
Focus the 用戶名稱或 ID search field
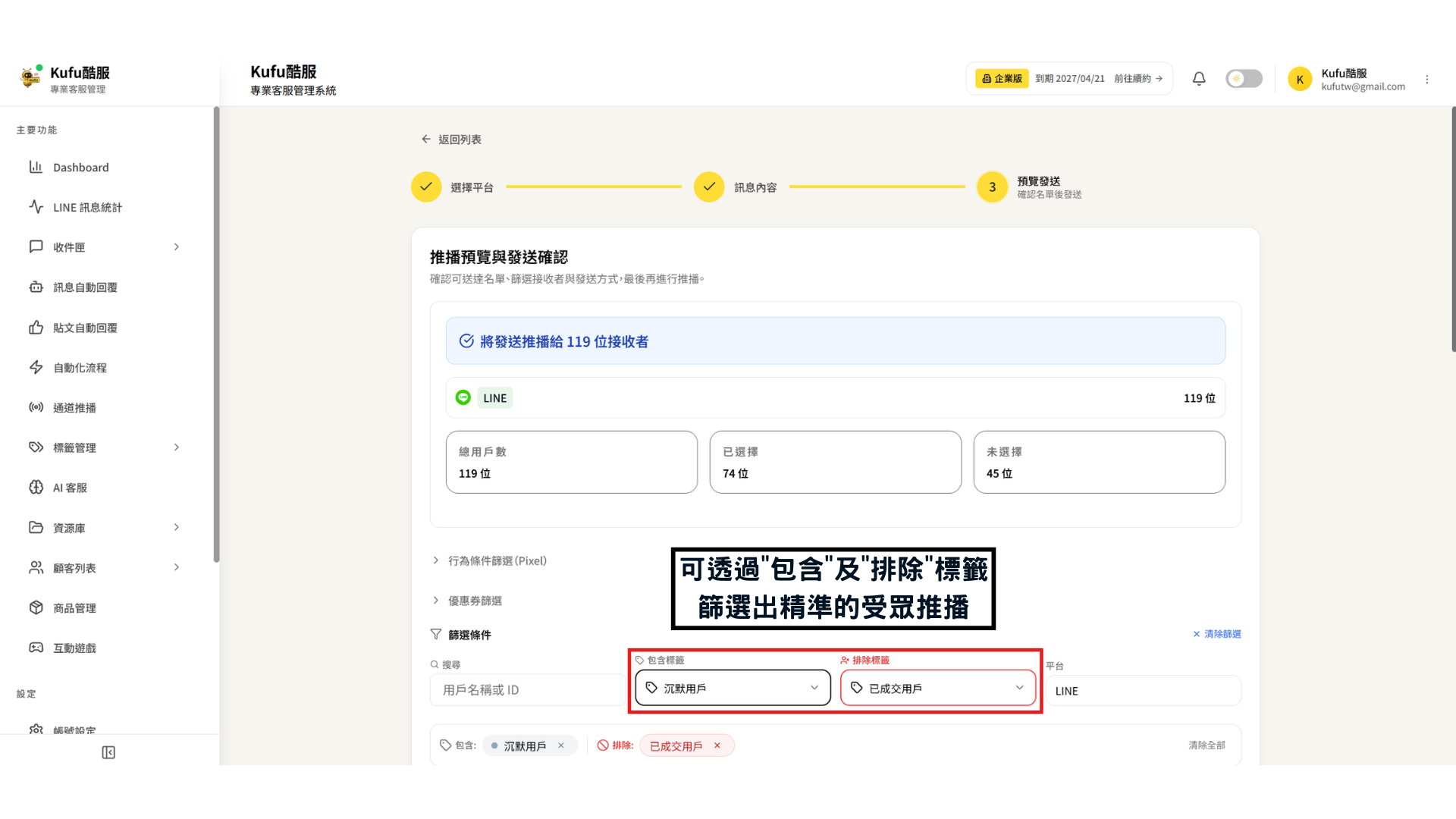point(528,690)
